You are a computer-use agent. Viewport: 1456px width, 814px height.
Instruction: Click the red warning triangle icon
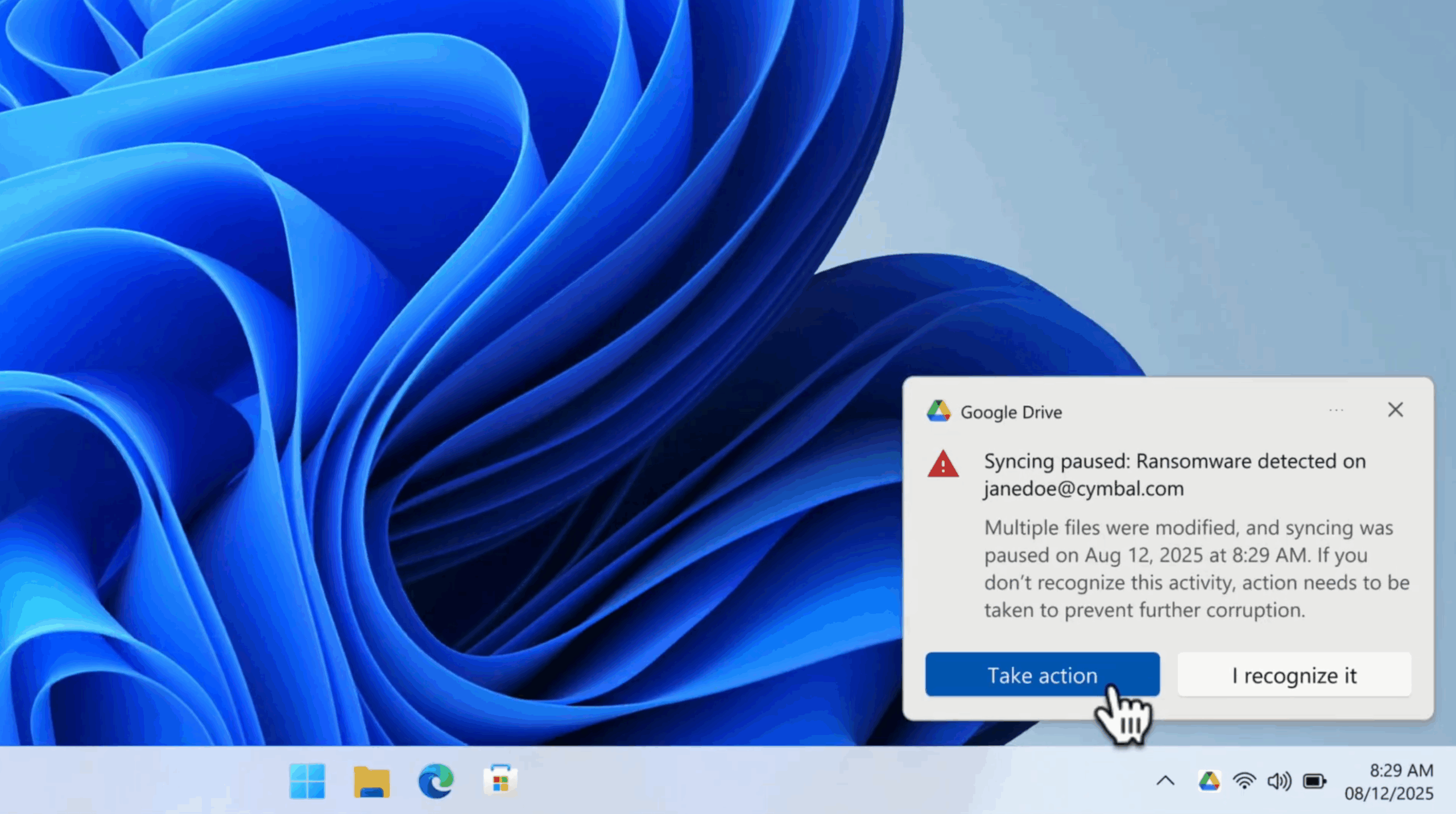(x=943, y=464)
